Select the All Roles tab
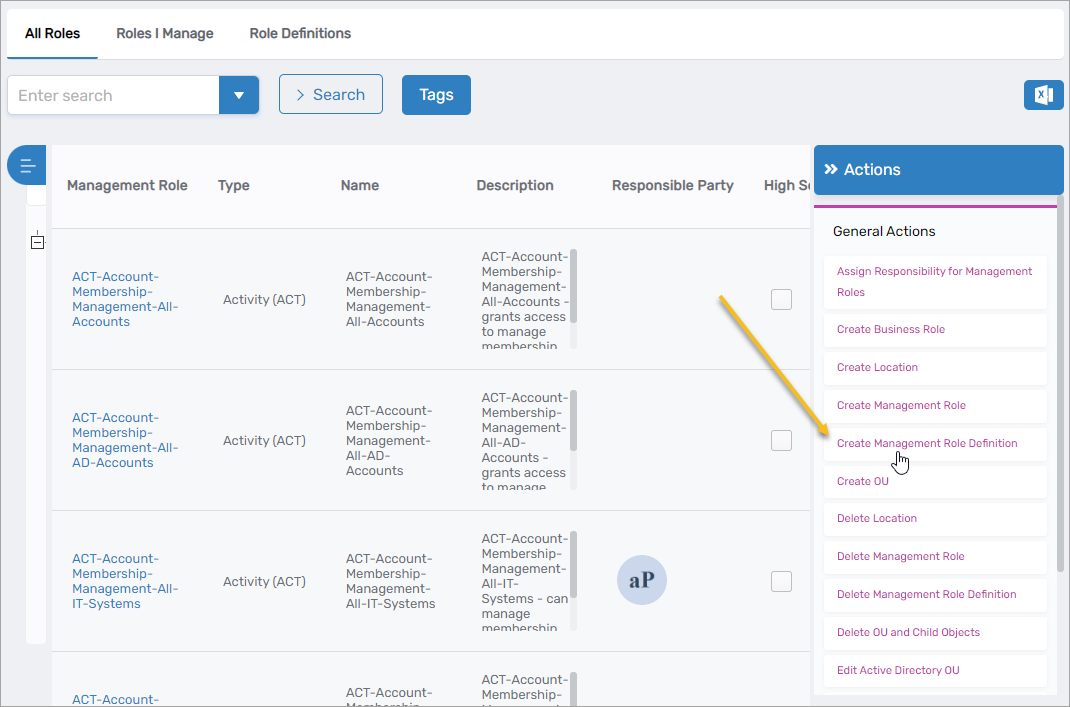The height and width of the screenshot is (707, 1070). pos(52,33)
